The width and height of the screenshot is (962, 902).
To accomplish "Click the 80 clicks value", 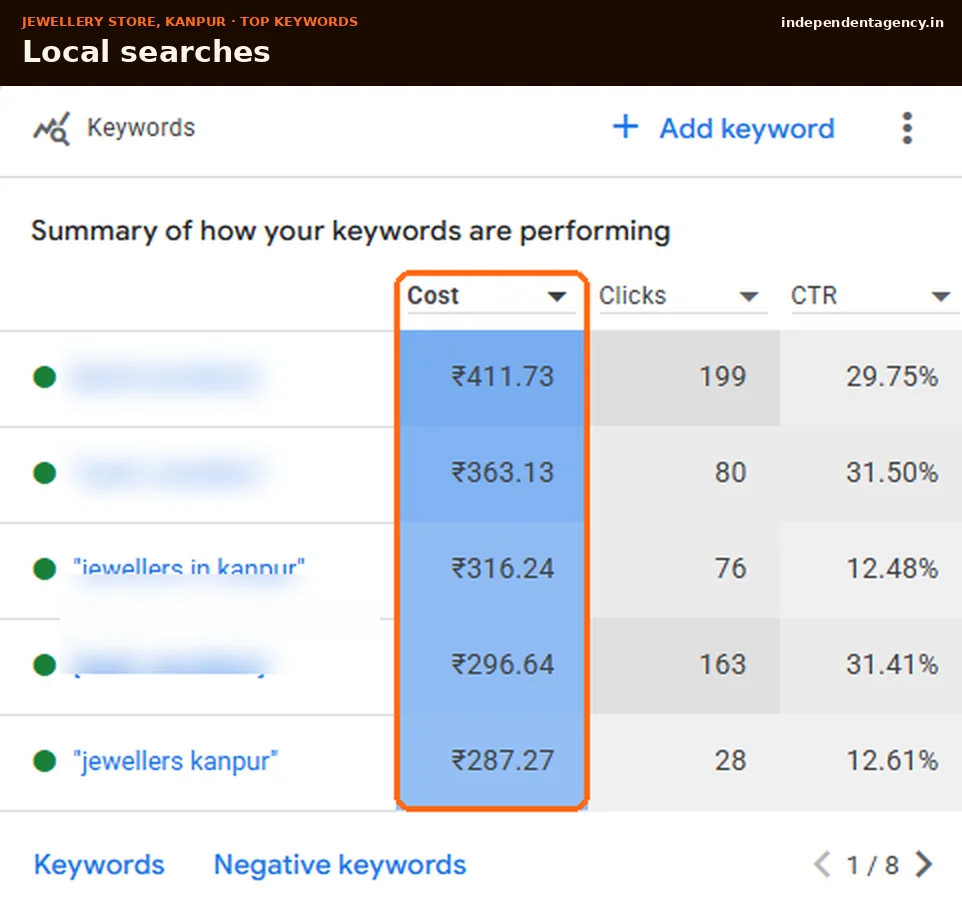I will pyautogui.click(x=730, y=473).
